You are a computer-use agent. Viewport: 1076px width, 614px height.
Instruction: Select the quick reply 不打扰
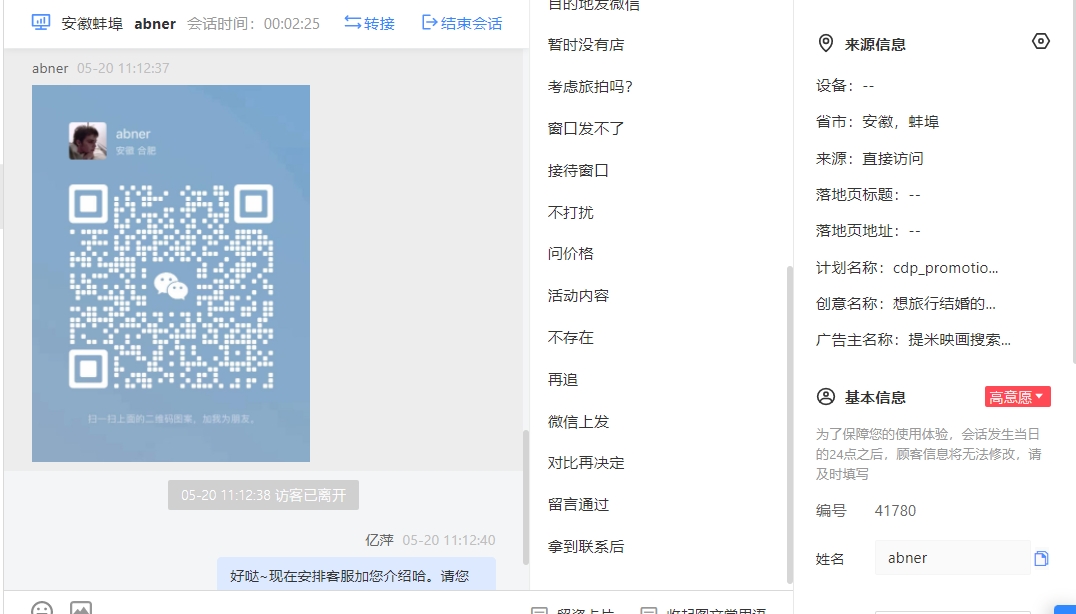(571, 212)
